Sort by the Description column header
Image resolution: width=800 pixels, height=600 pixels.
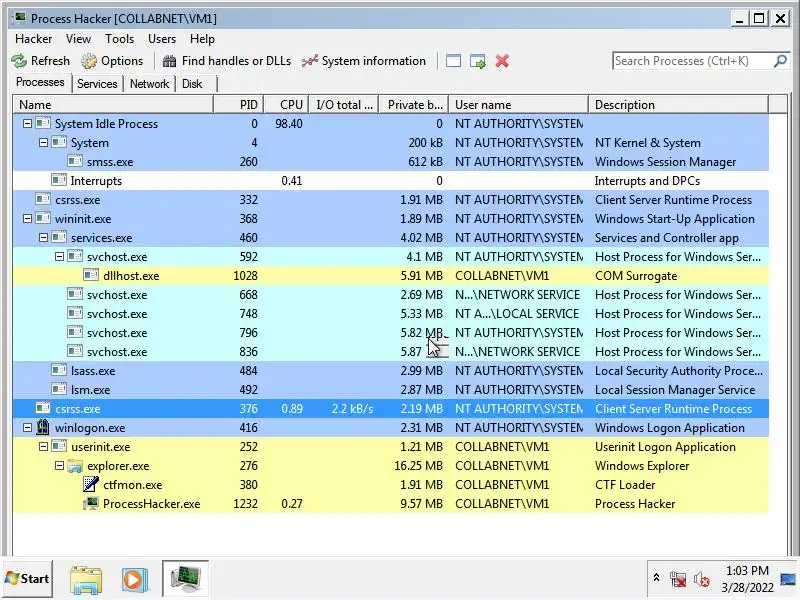(679, 105)
